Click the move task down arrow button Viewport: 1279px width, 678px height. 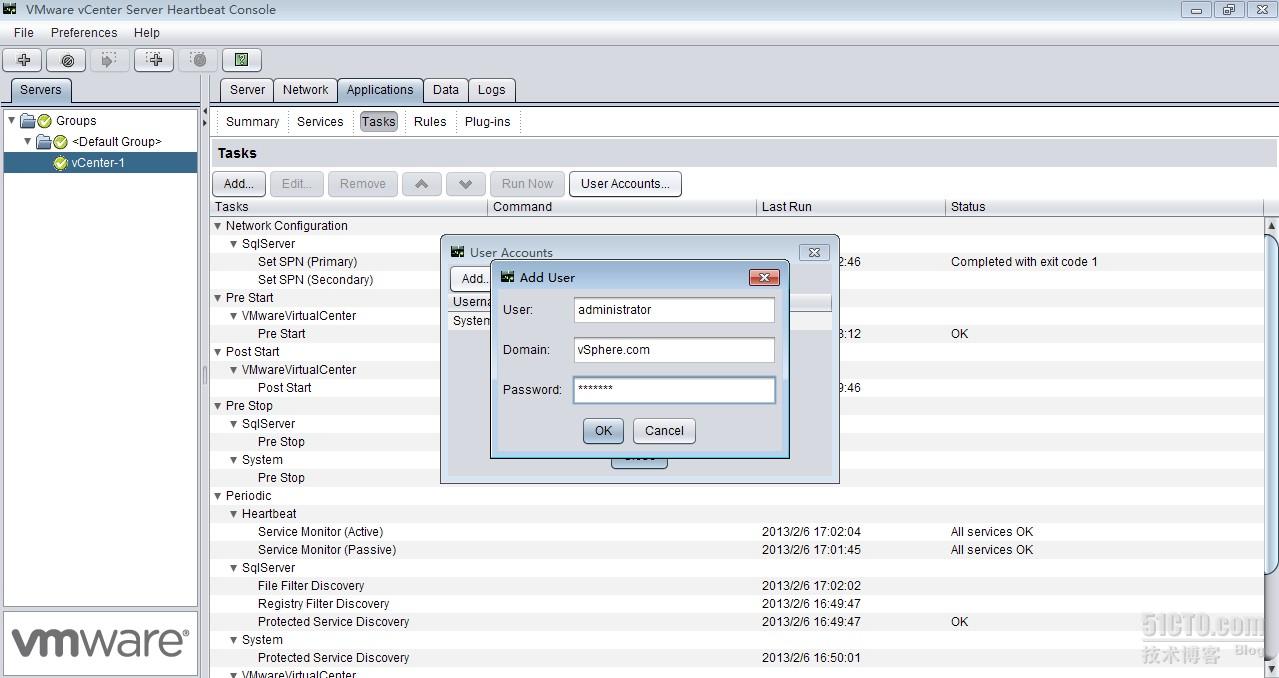465,184
